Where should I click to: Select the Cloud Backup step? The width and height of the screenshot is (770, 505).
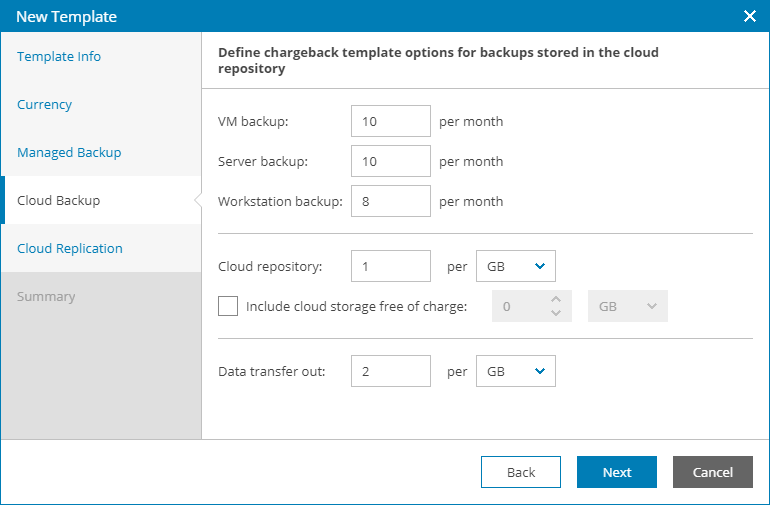[x=59, y=201]
